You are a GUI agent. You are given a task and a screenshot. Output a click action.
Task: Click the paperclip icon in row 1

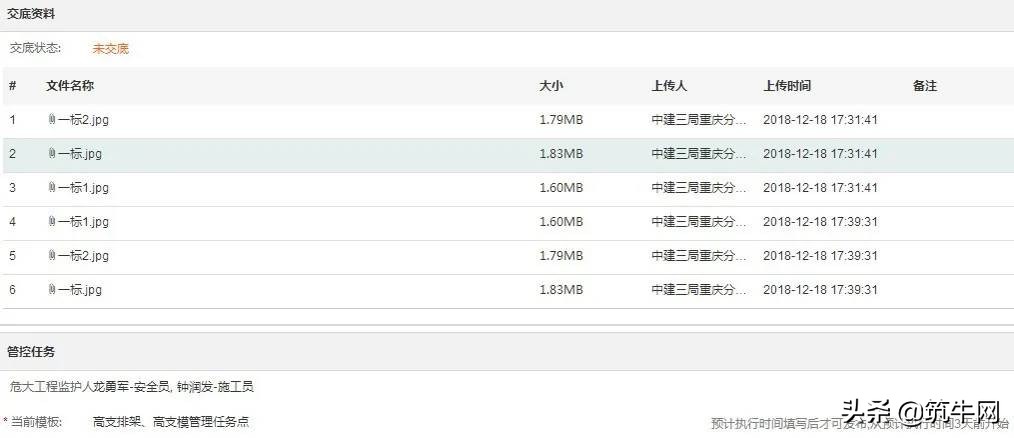(52, 120)
